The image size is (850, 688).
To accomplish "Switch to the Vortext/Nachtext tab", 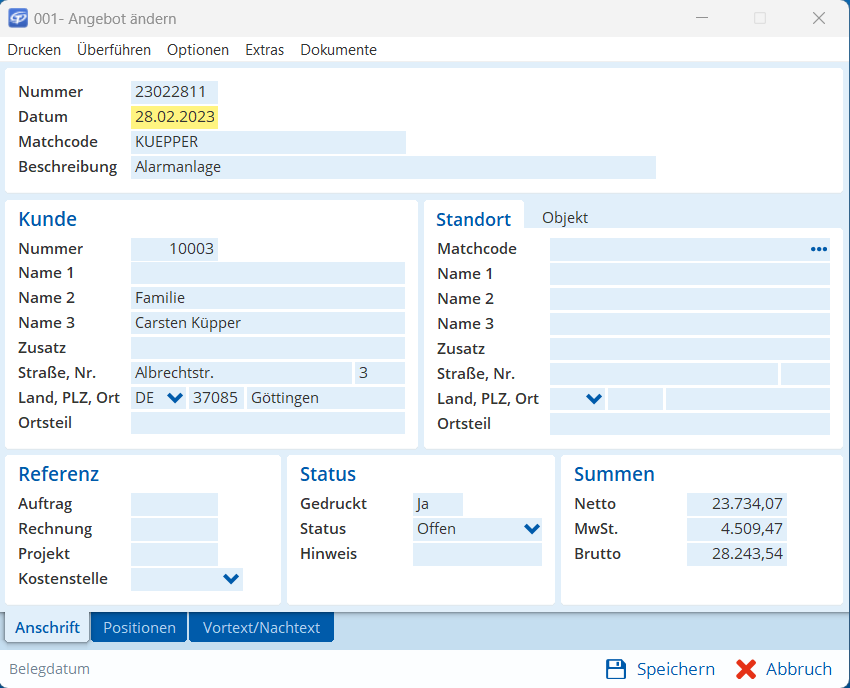I will tap(261, 627).
